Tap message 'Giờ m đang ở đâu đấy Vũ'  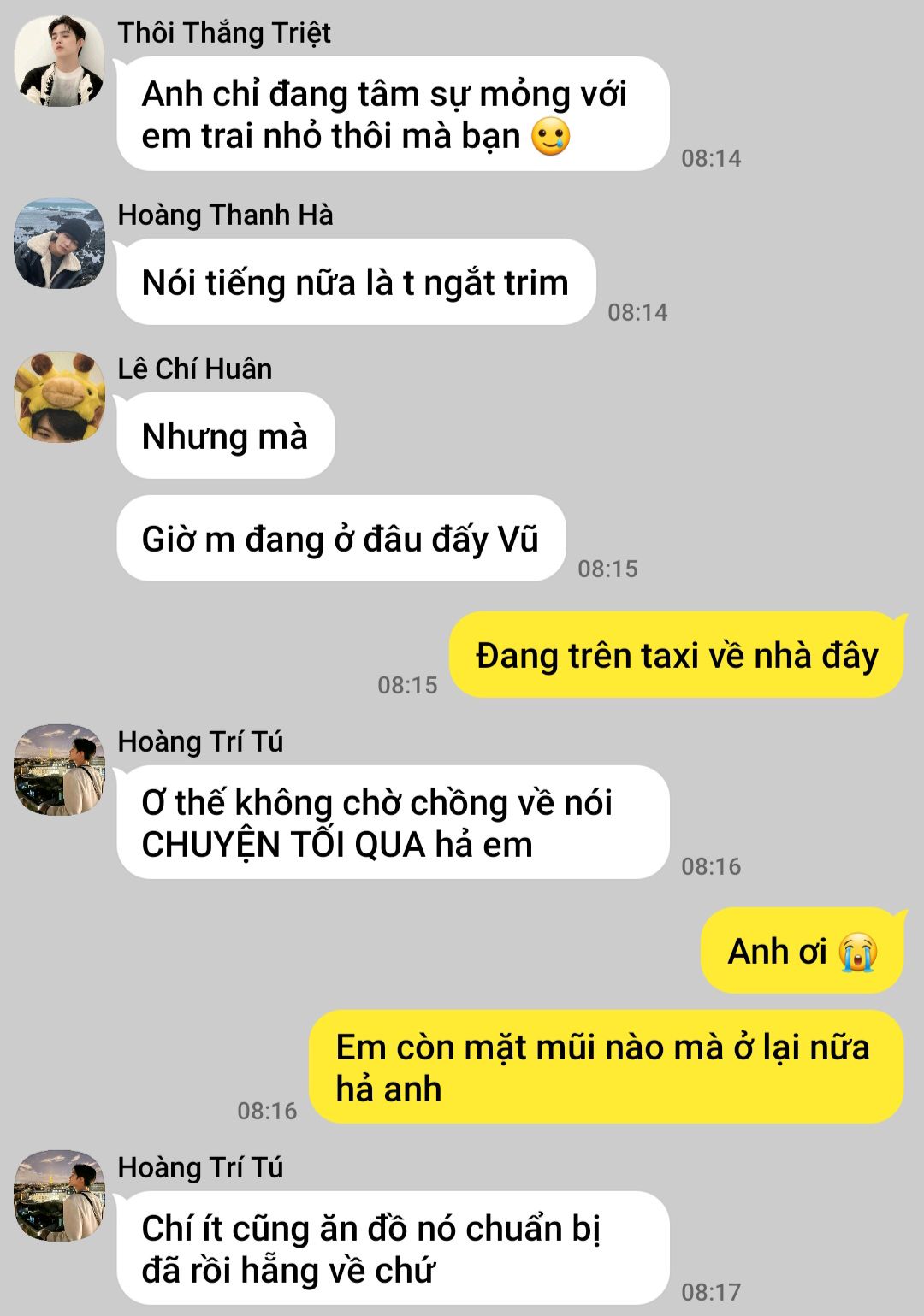341,539
